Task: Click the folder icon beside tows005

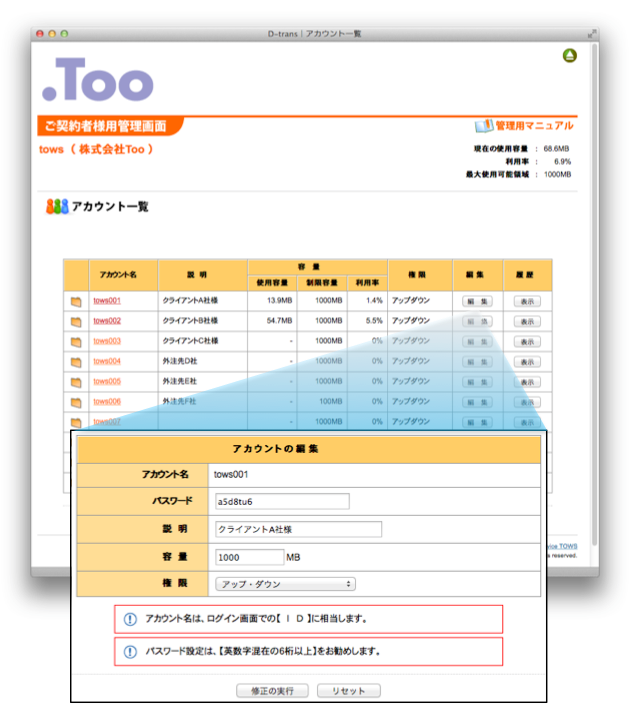Action: (75, 382)
